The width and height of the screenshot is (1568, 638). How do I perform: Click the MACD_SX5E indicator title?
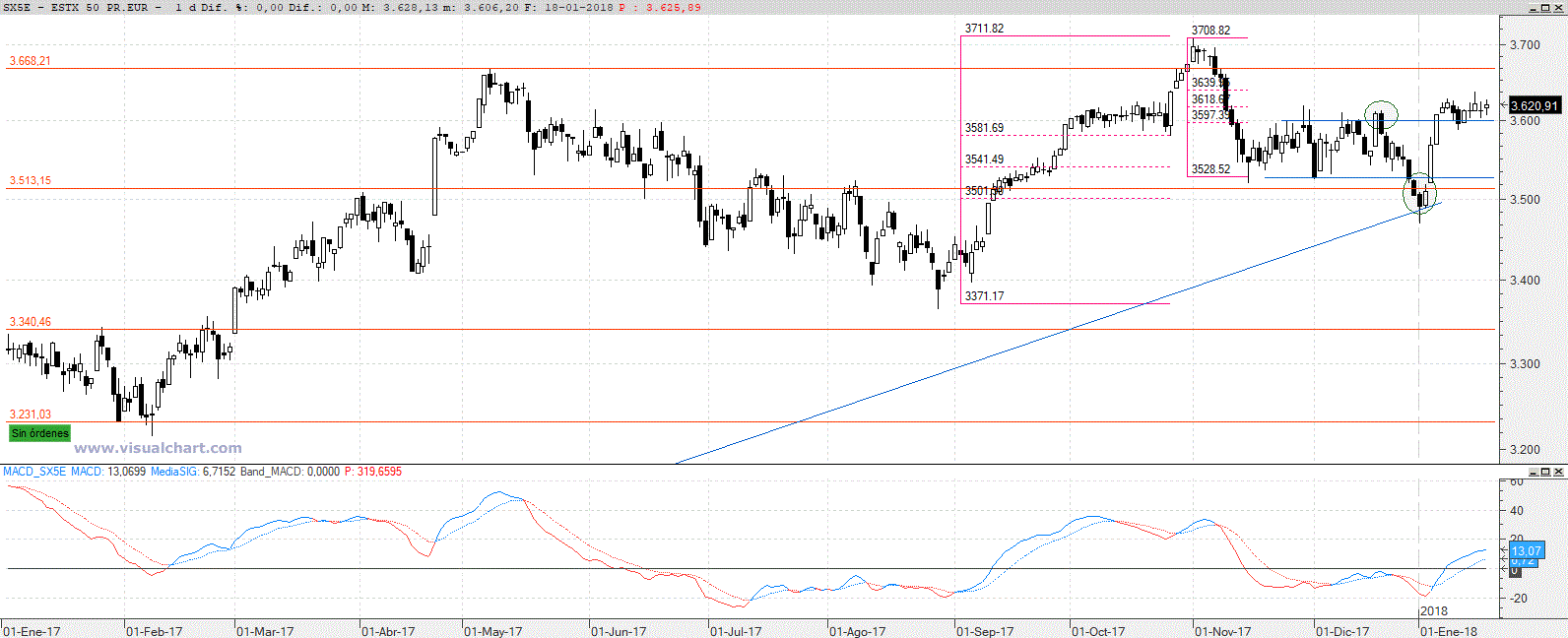(x=34, y=472)
